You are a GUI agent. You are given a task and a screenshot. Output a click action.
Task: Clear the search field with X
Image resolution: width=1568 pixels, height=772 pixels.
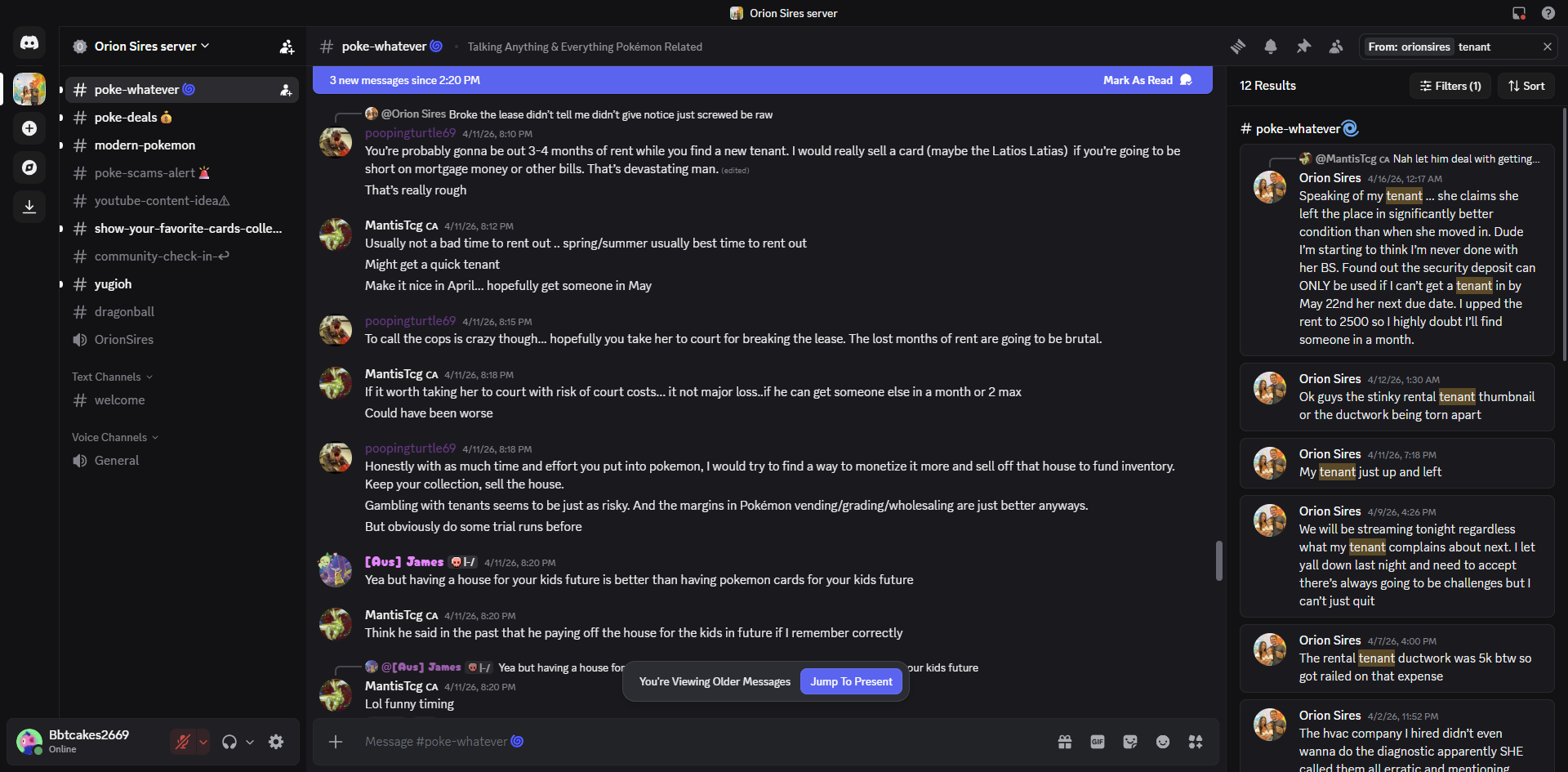[x=1547, y=47]
